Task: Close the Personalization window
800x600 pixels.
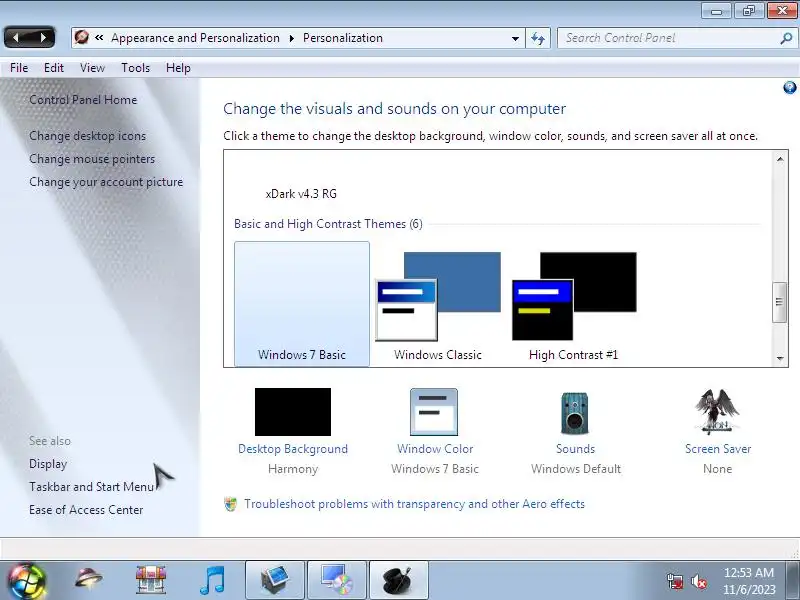Action: click(x=782, y=11)
